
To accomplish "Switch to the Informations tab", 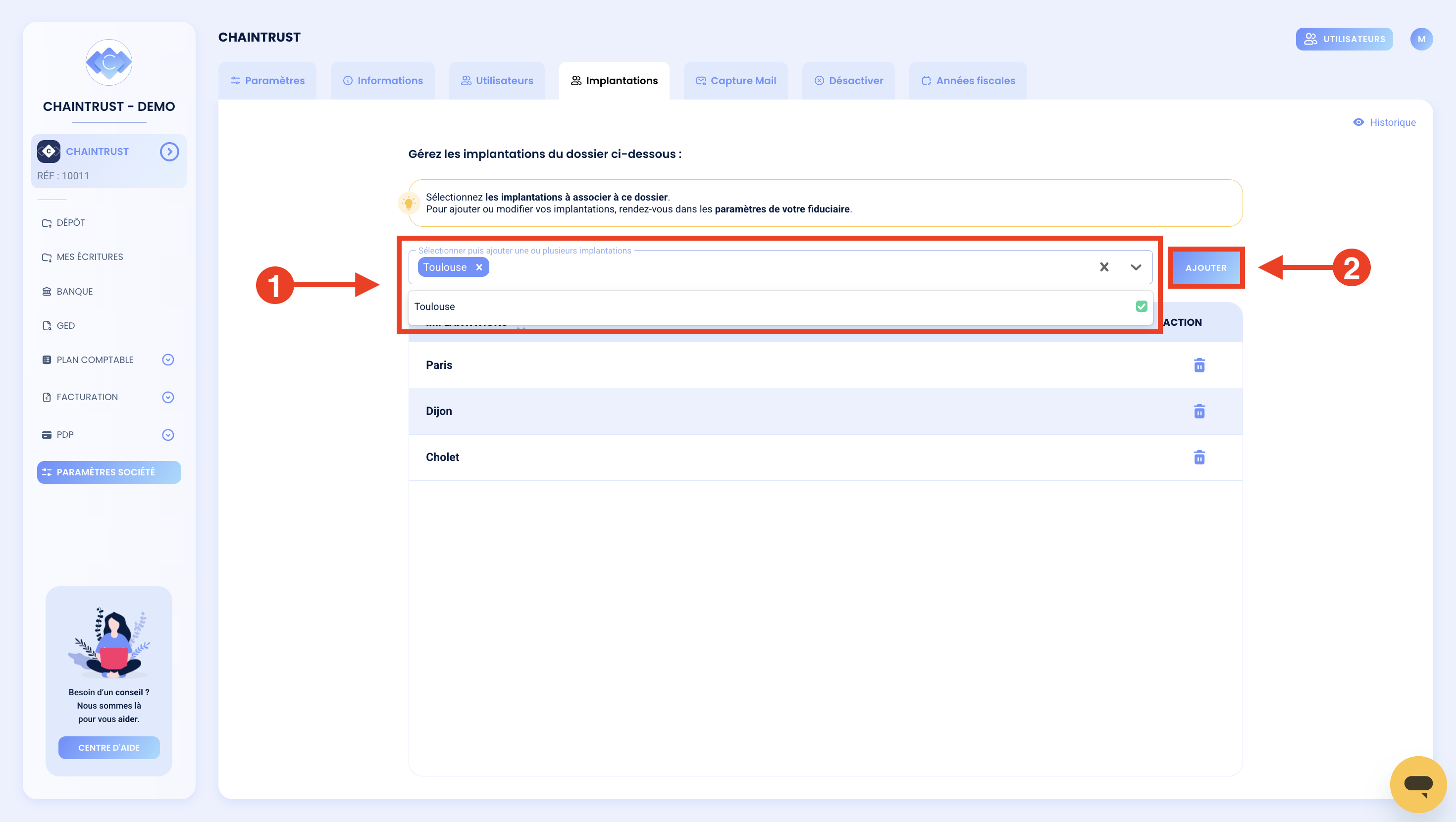I will [x=383, y=81].
